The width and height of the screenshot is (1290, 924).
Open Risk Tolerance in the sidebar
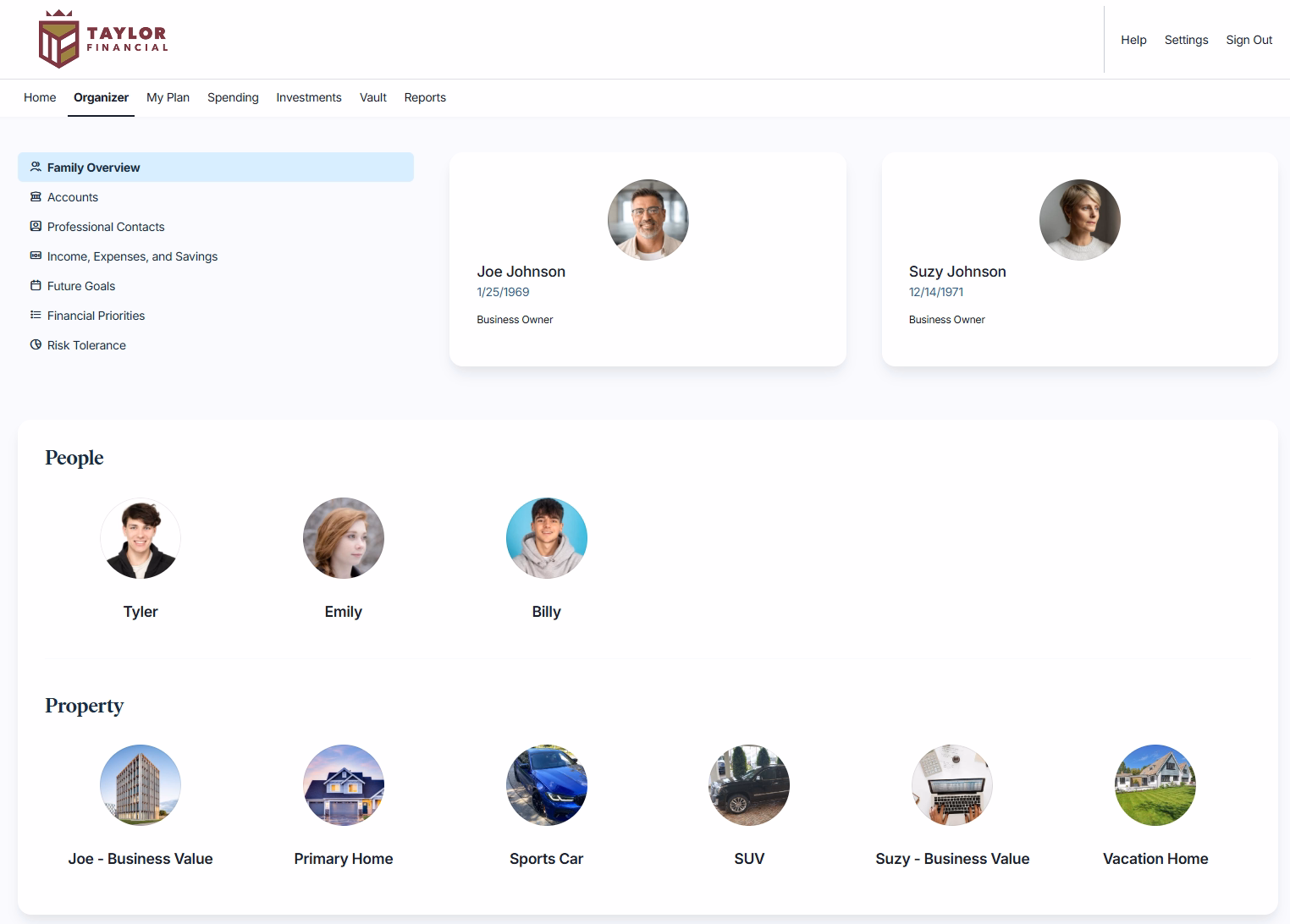216,345
